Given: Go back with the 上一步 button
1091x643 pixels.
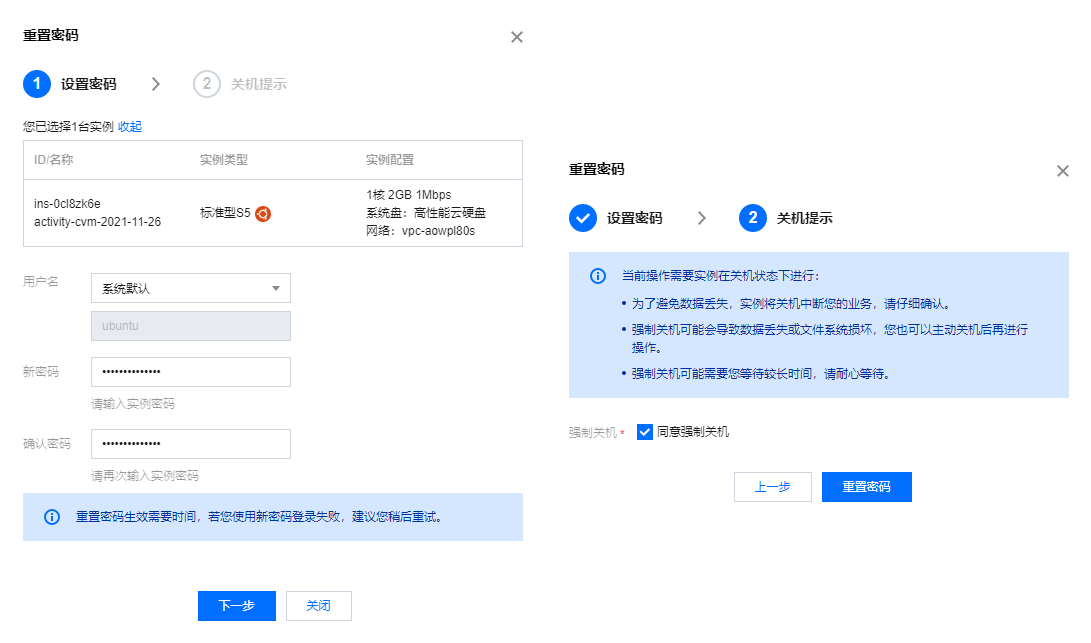Looking at the screenshot, I should 772,487.
